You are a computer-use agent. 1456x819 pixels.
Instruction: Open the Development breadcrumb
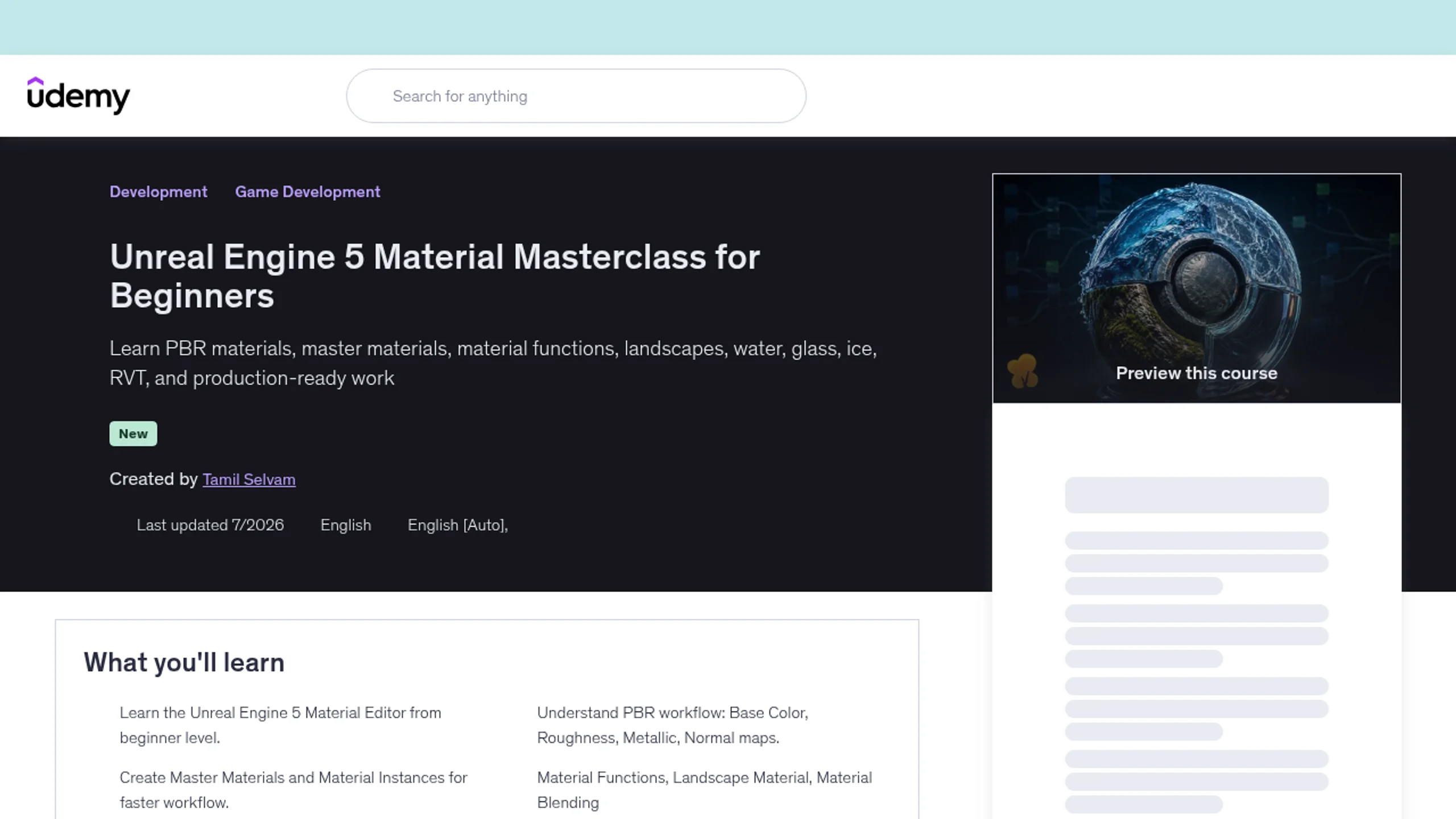coord(158,192)
